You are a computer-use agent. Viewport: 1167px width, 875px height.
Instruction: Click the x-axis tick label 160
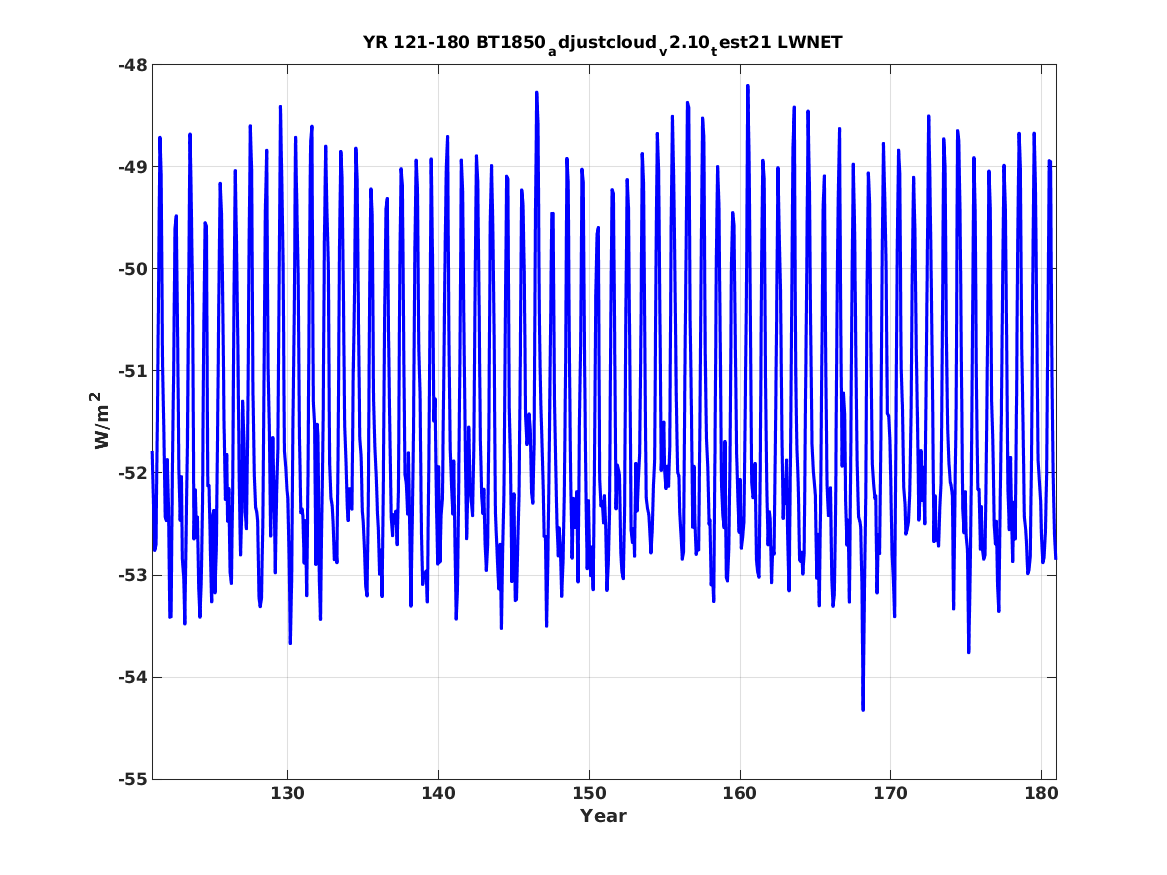coord(740,794)
